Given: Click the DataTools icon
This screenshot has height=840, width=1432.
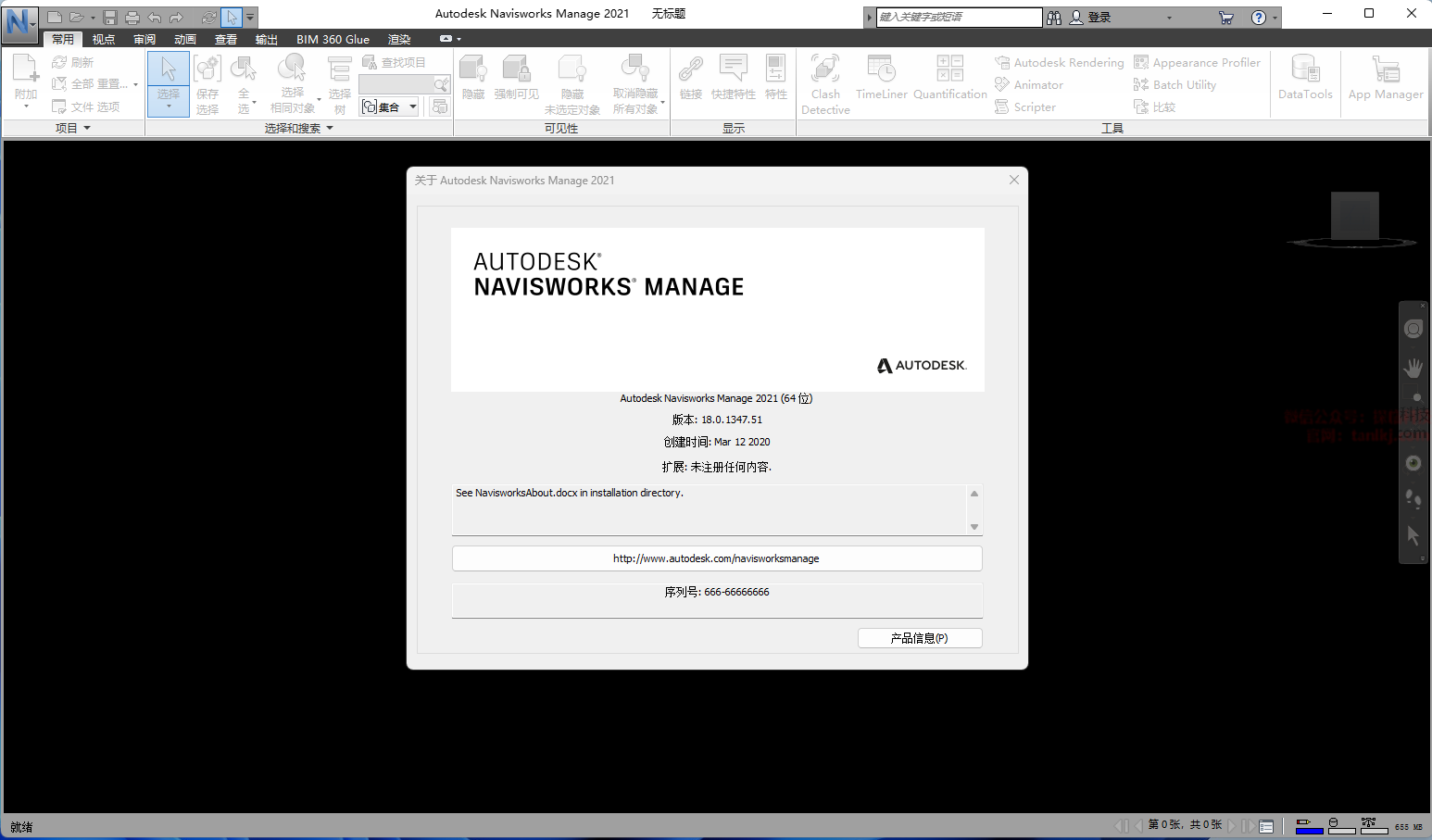Looking at the screenshot, I should (1304, 78).
